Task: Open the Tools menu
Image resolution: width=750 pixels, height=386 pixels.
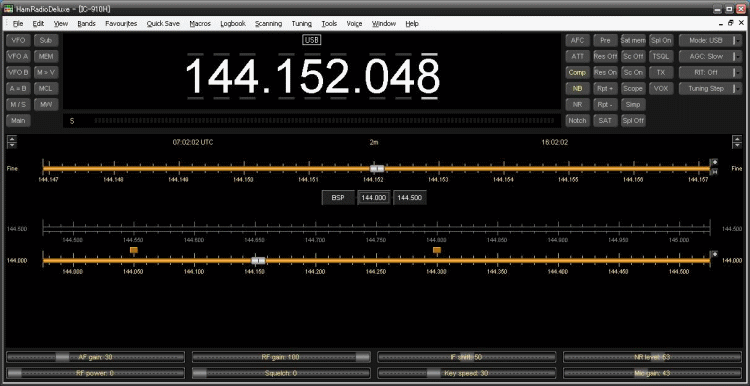Action: (329, 23)
